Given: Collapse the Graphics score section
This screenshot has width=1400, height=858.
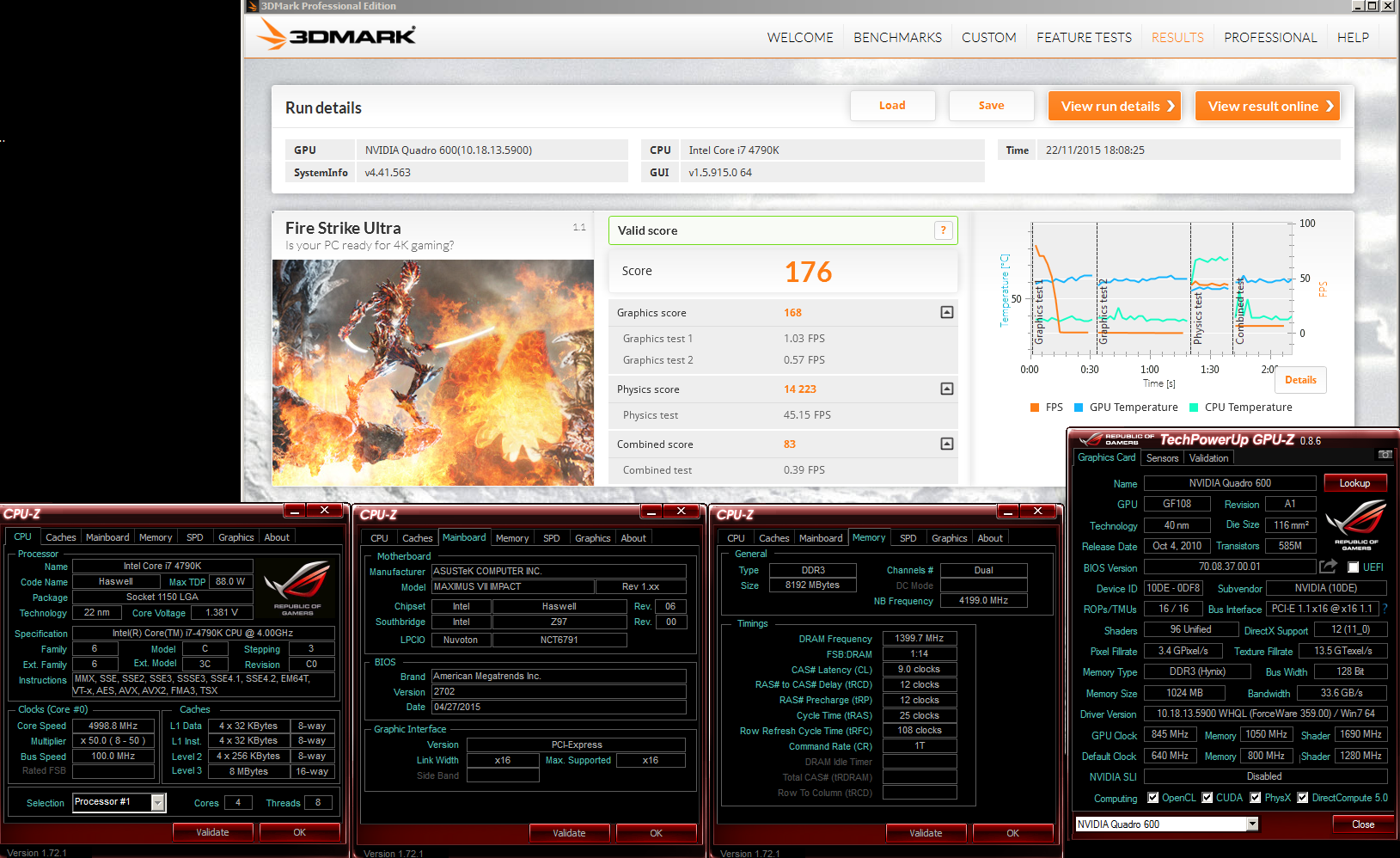Looking at the screenshot, I should (946, 312).
